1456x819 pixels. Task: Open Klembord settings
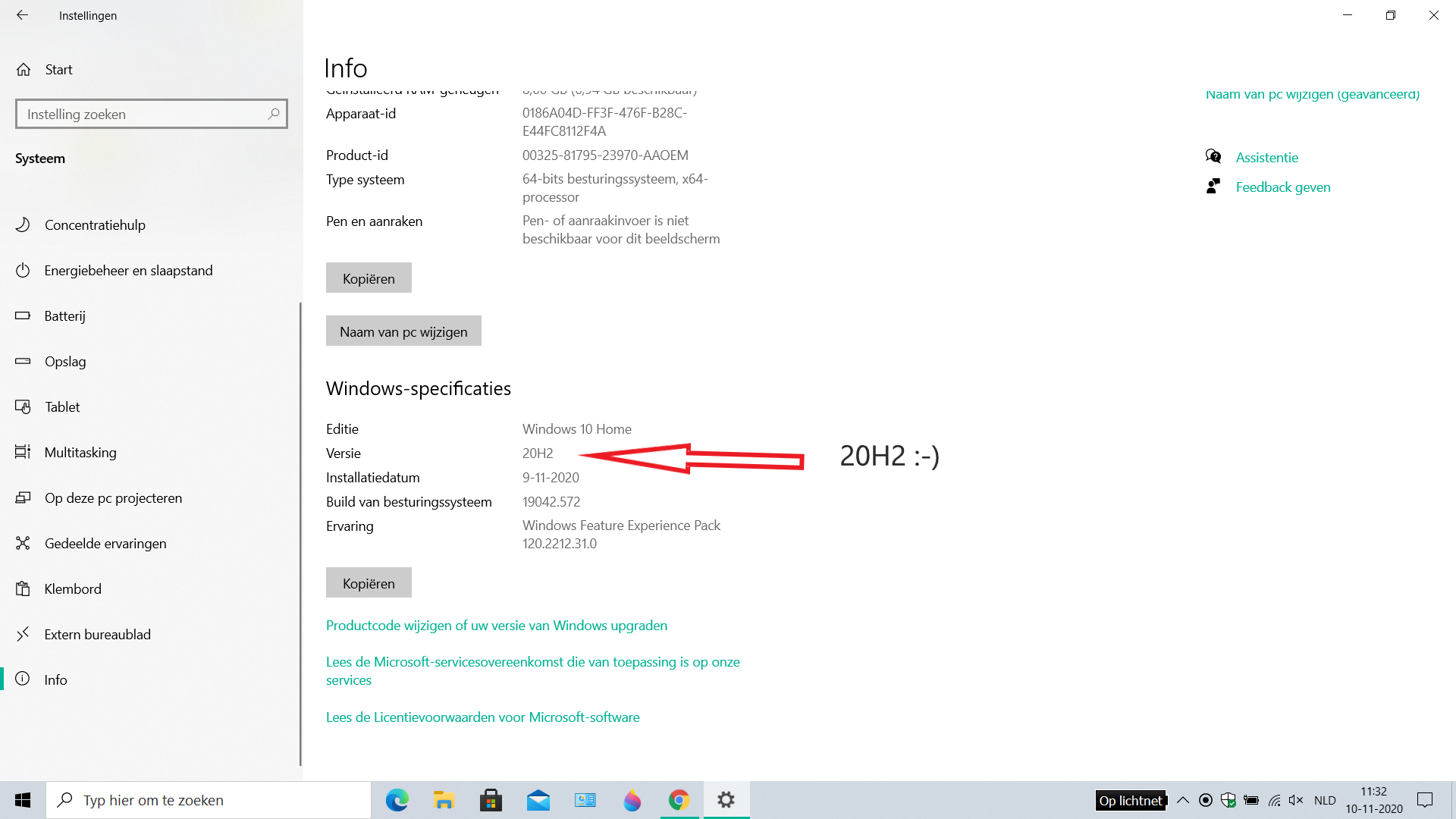coord(73,589)
